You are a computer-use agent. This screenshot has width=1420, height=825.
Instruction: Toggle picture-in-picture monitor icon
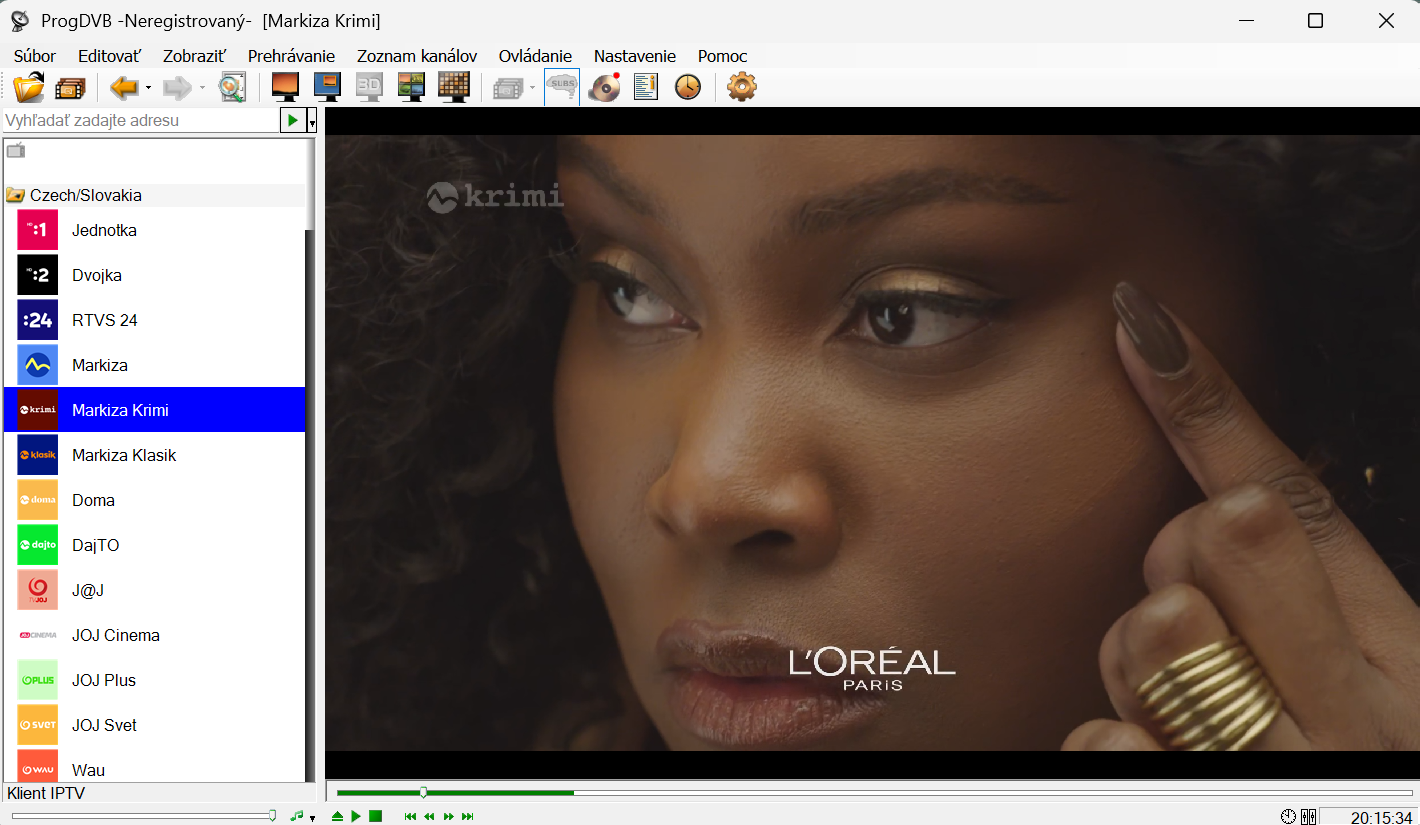[x=327, y=88]
